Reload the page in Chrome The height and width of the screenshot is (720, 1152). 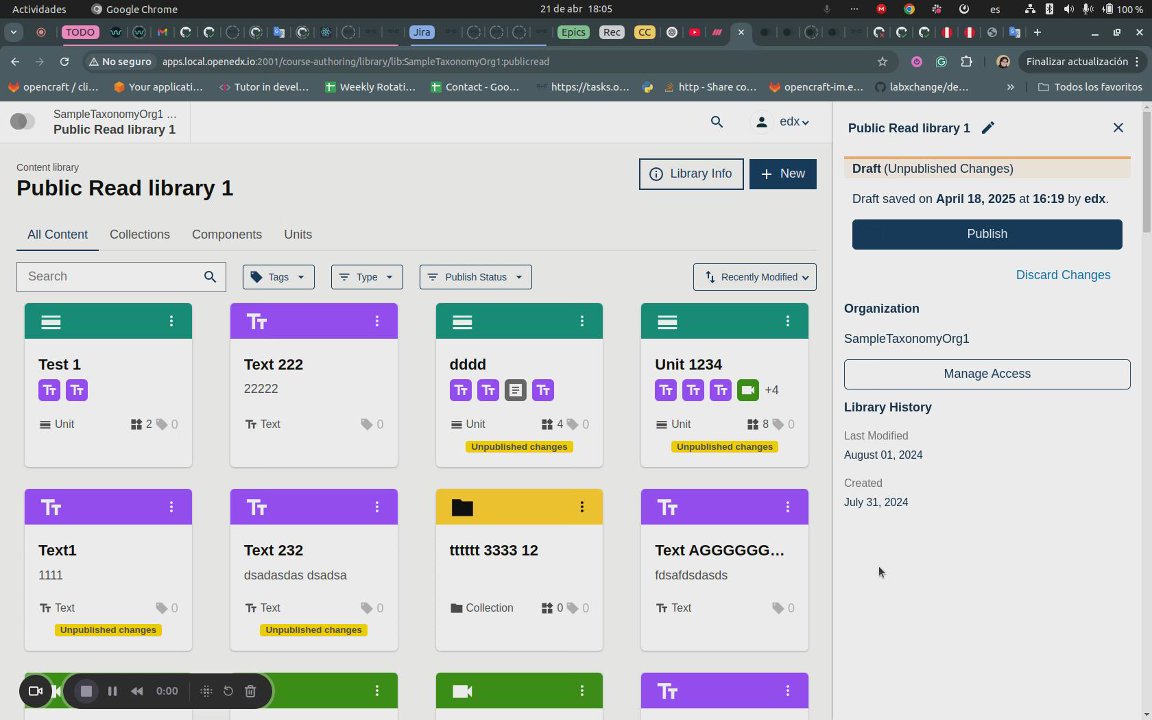coord(65,62)
